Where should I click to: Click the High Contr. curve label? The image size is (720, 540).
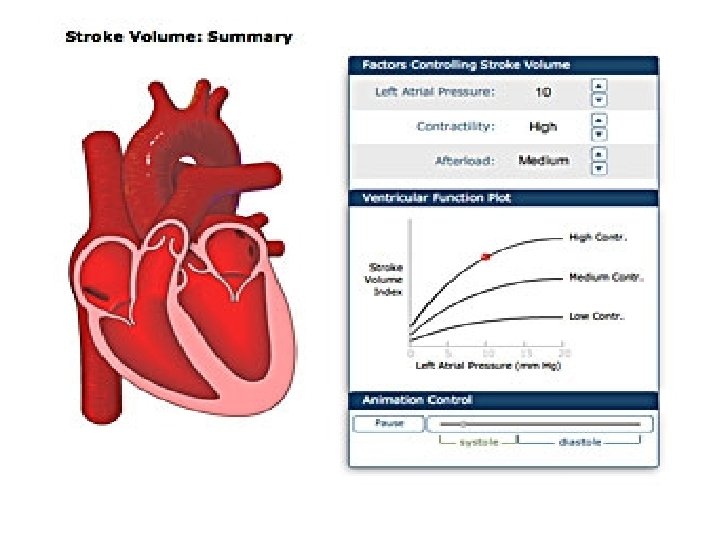[x=598, y=237]
